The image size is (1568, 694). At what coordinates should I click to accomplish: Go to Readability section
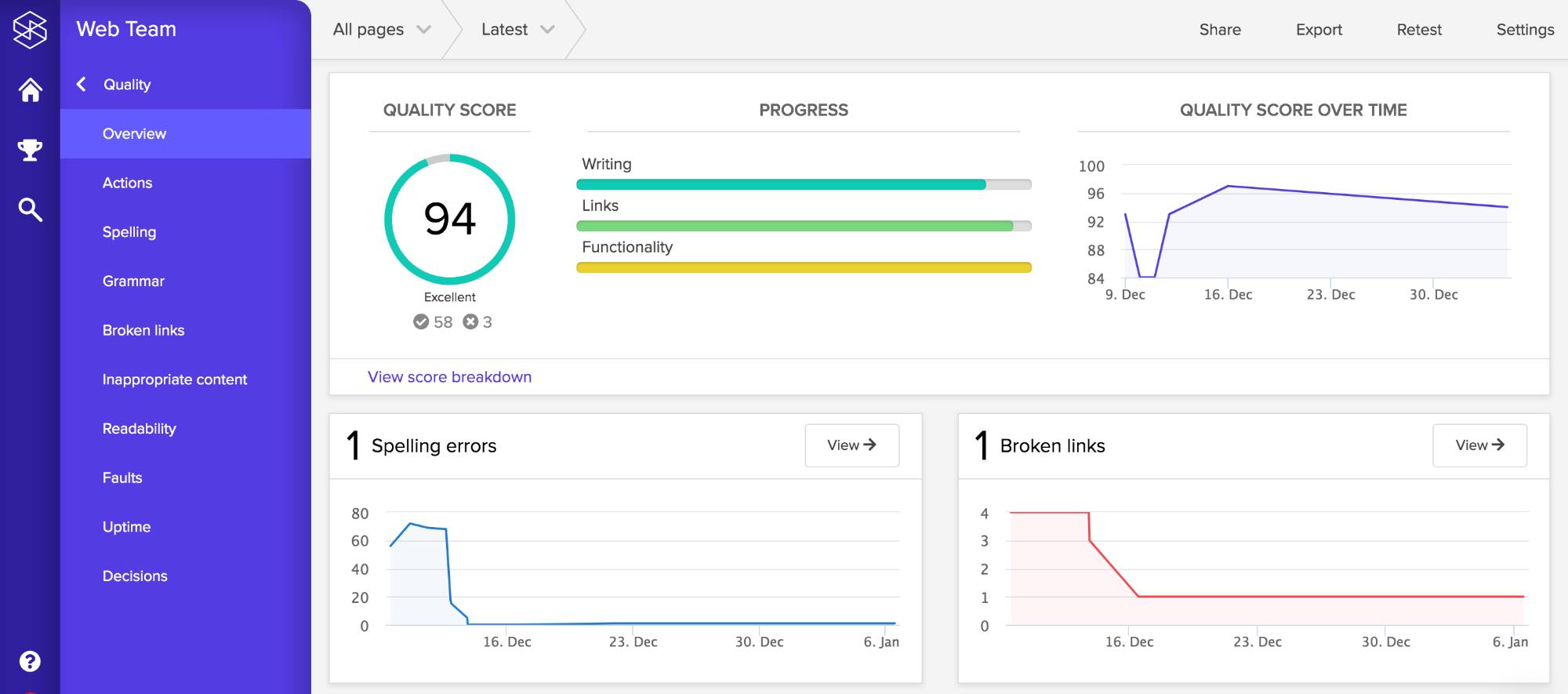click(x=140, y=428)
